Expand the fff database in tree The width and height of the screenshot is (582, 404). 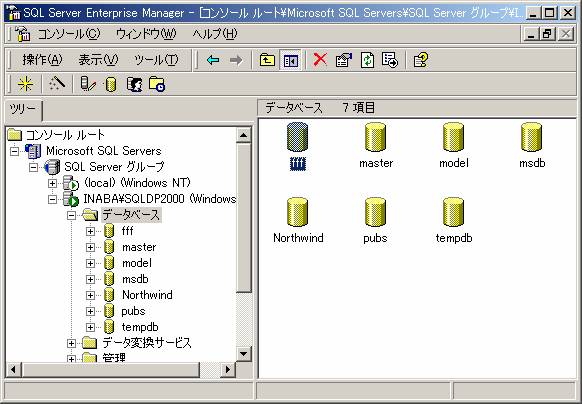pos(90,231)
